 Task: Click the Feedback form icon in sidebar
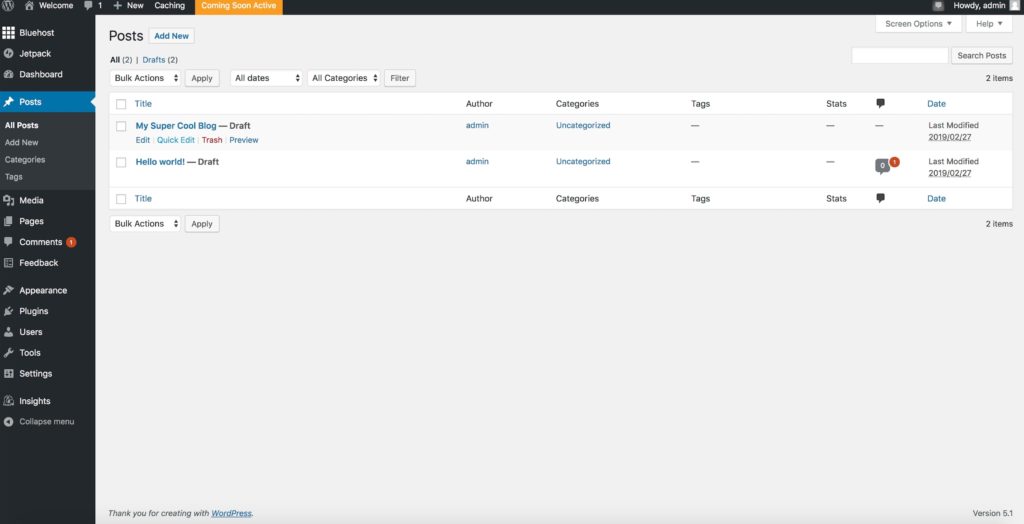pos(8,263)
